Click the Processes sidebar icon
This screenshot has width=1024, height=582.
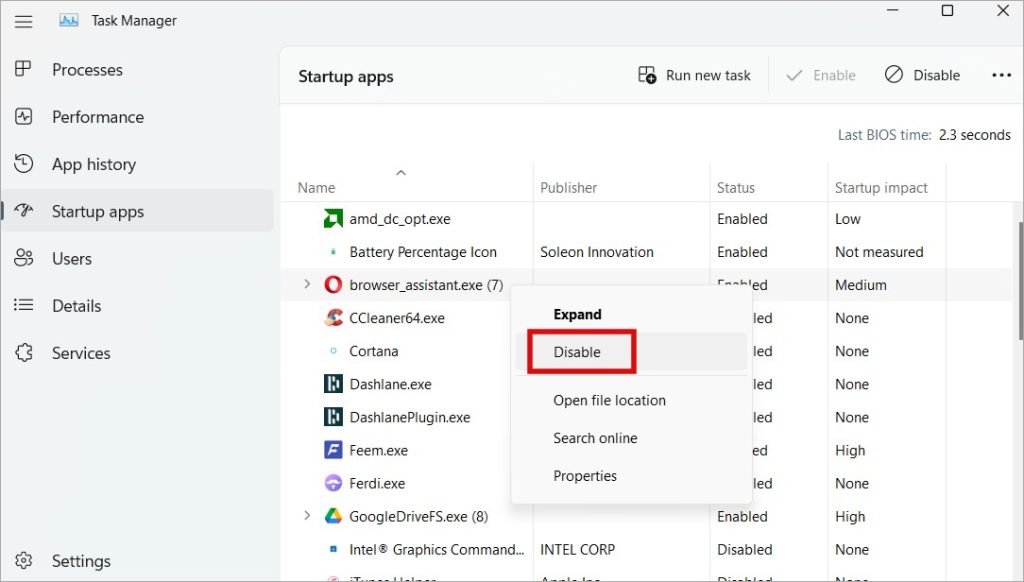pos(24,70)
